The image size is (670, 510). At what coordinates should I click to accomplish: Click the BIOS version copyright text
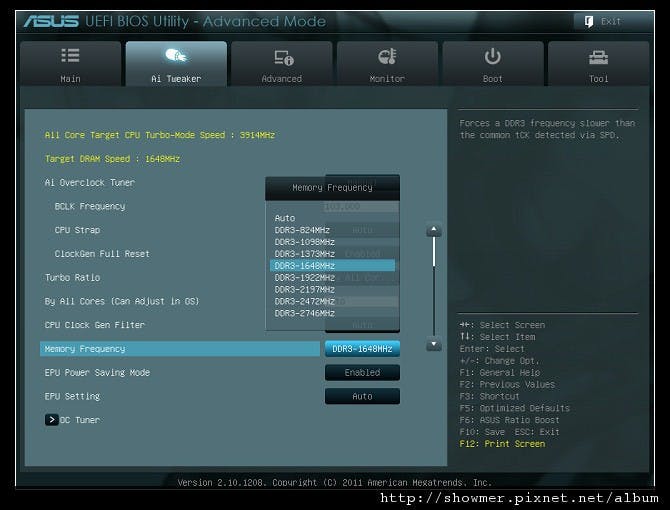click(x=335, y=483)
